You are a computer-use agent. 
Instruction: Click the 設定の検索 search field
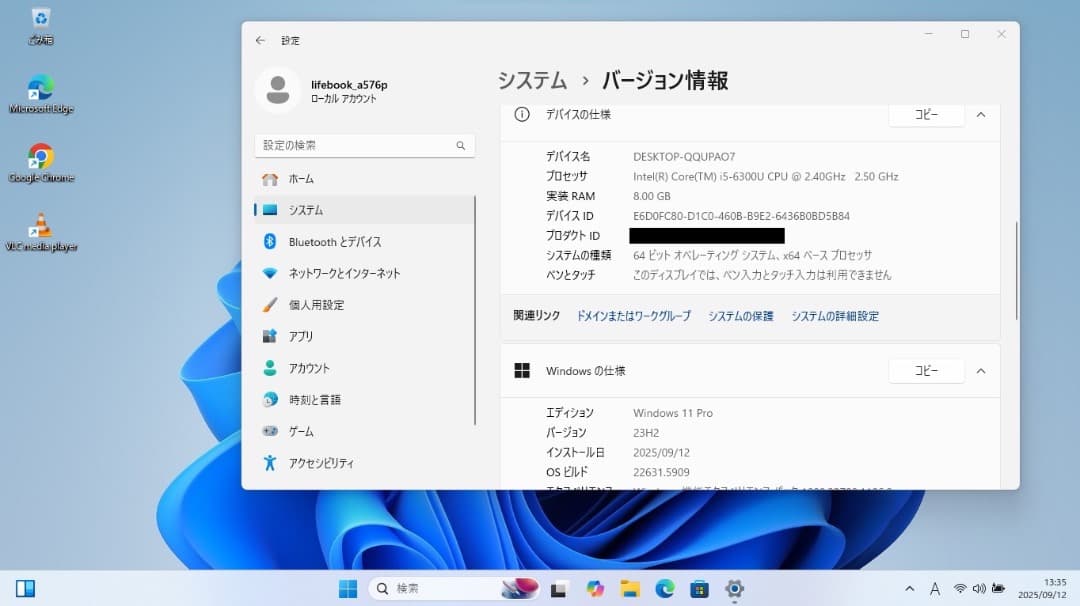pyautogui.click(x=364, y=145)
